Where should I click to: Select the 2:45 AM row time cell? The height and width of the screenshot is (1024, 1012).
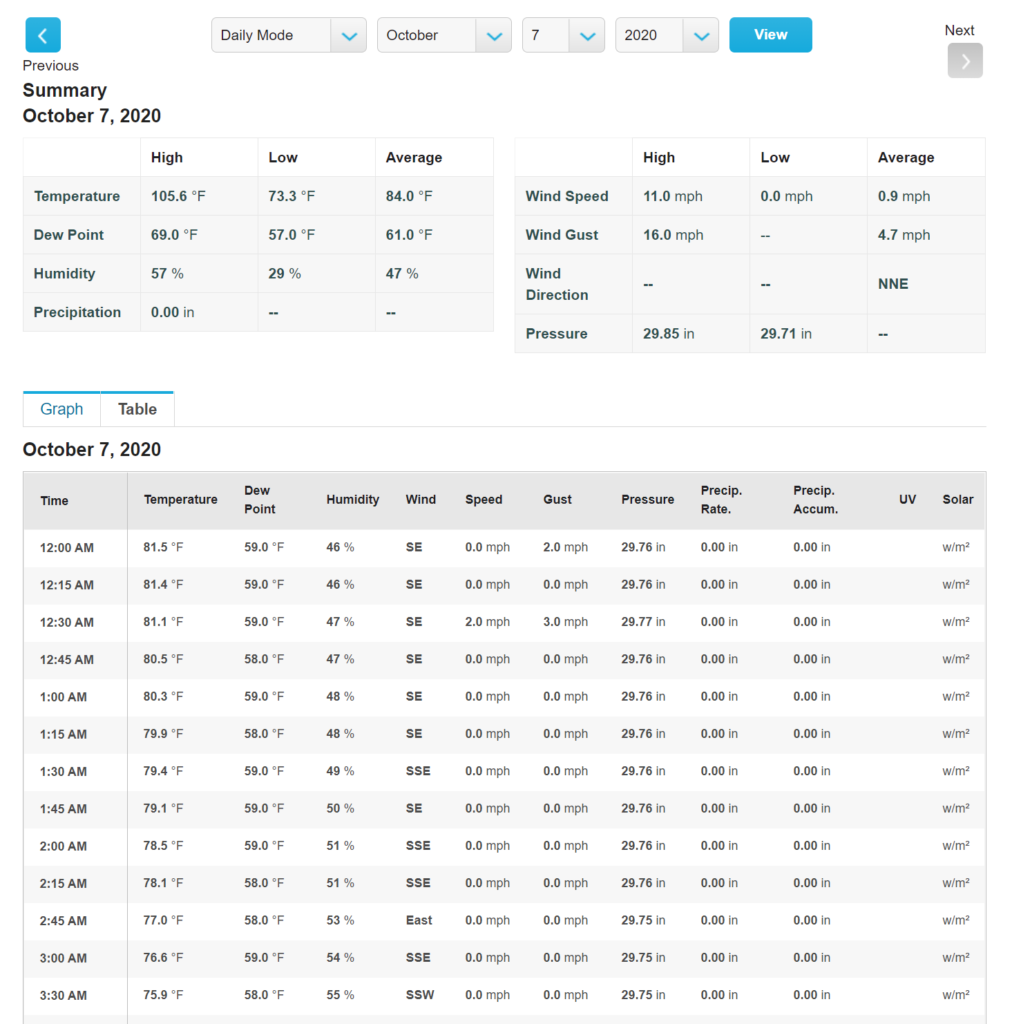[63, 921]
